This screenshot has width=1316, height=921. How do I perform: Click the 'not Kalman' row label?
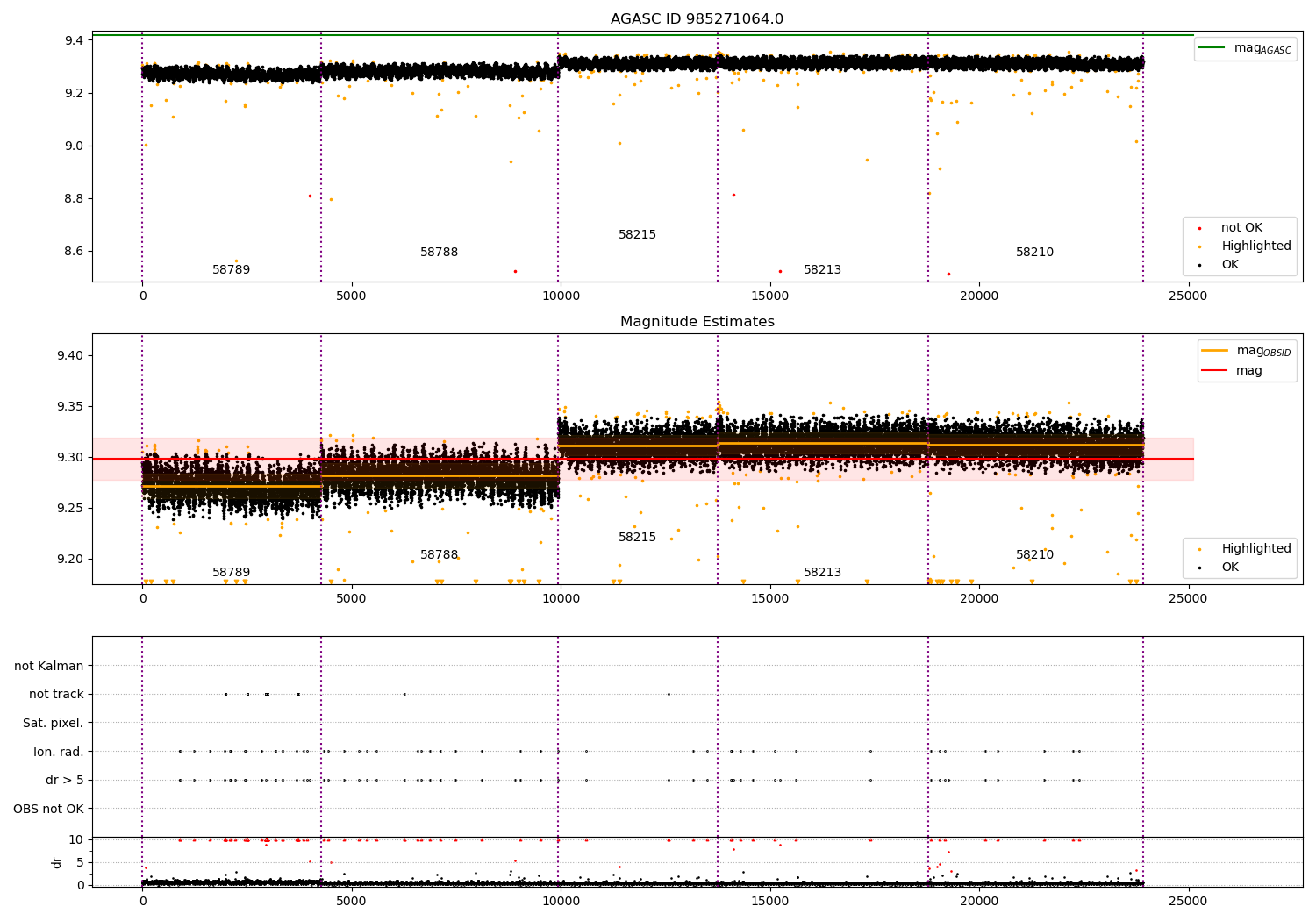pos(49,666)
